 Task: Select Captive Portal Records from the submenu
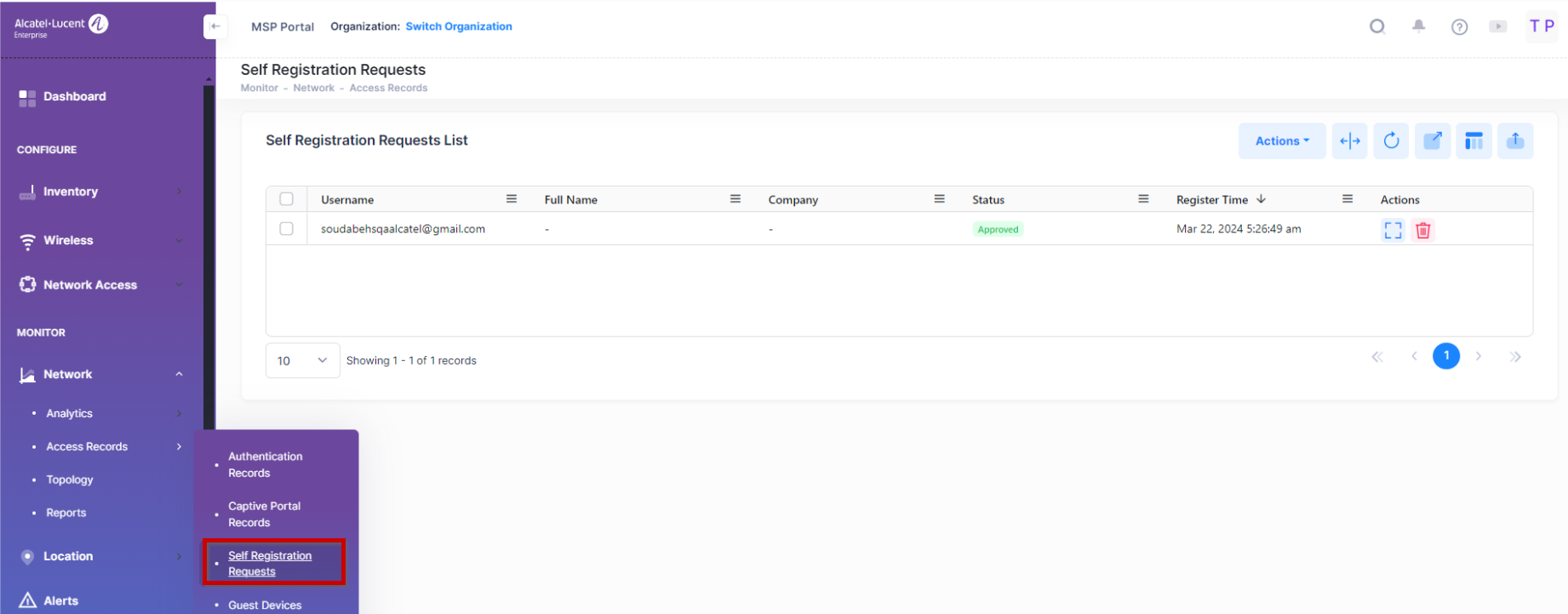click(x=264, y=514)
